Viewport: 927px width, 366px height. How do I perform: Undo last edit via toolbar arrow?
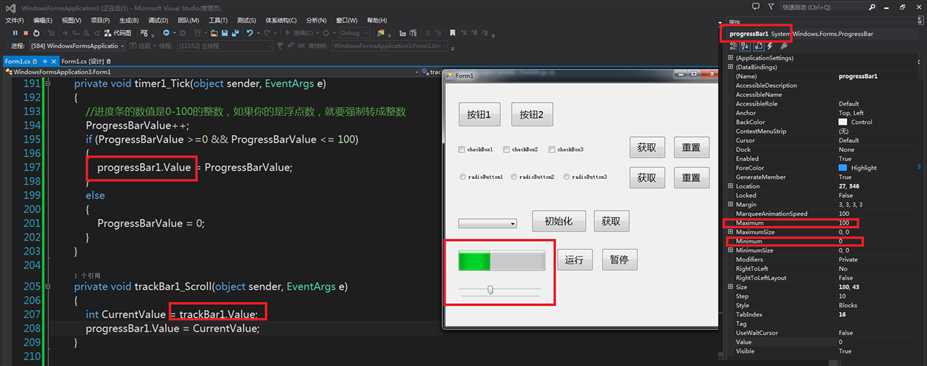click(x=250, y=33)
